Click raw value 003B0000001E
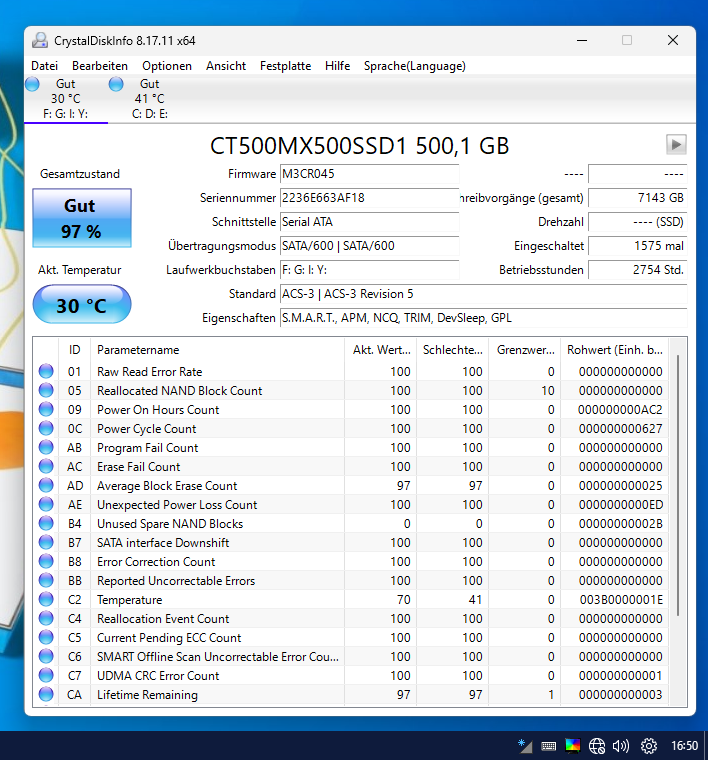 pos(621,600)
